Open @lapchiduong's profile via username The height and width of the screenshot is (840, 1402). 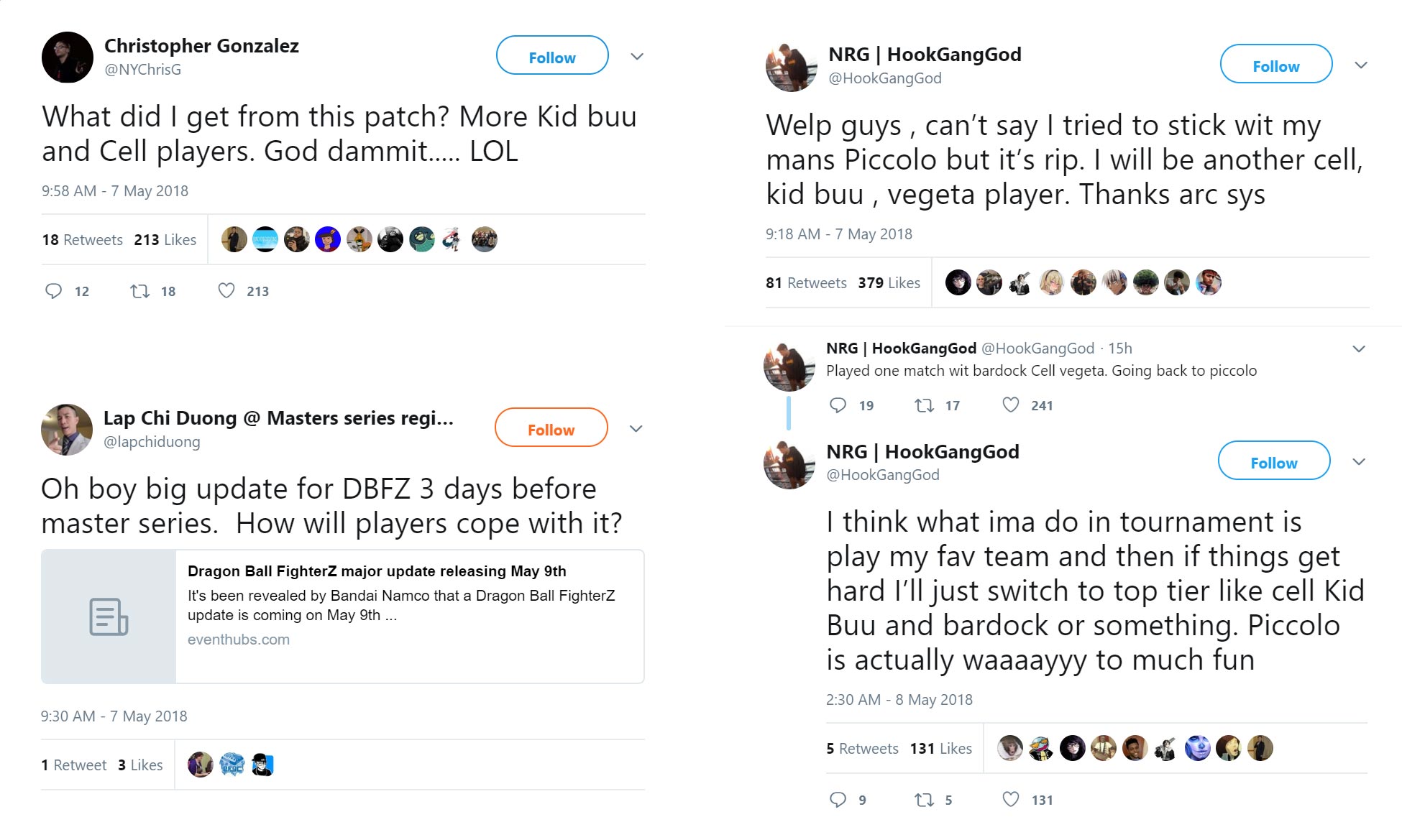click(152, 441)
